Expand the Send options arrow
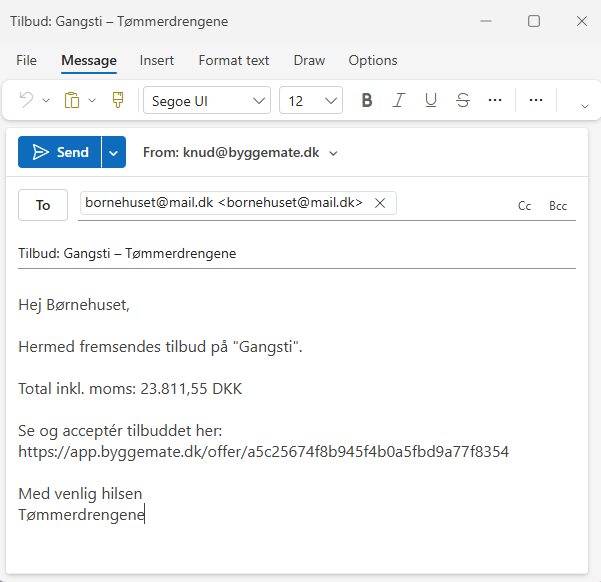The image size is (601, 582). click(114, 153)
